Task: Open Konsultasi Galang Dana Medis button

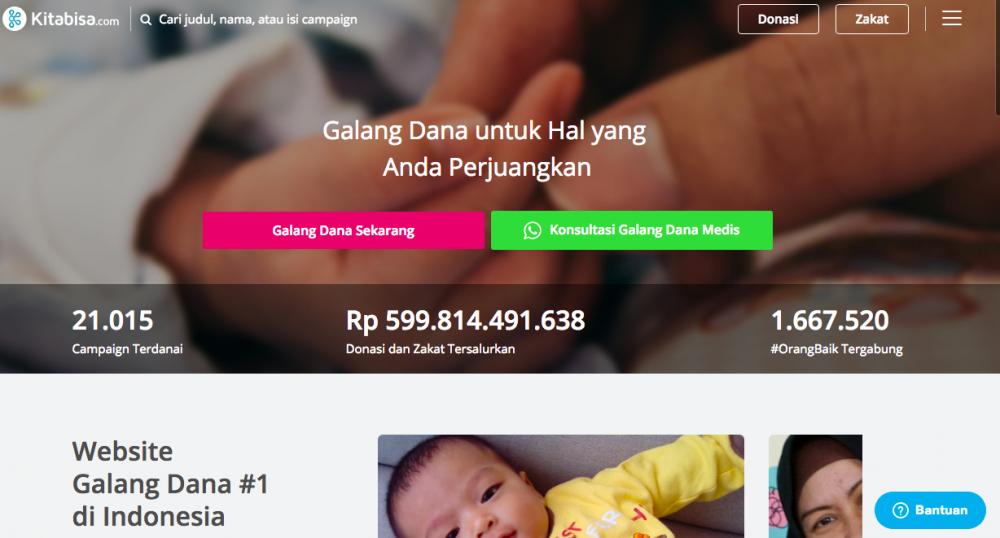Action: (x=631, y=230)
